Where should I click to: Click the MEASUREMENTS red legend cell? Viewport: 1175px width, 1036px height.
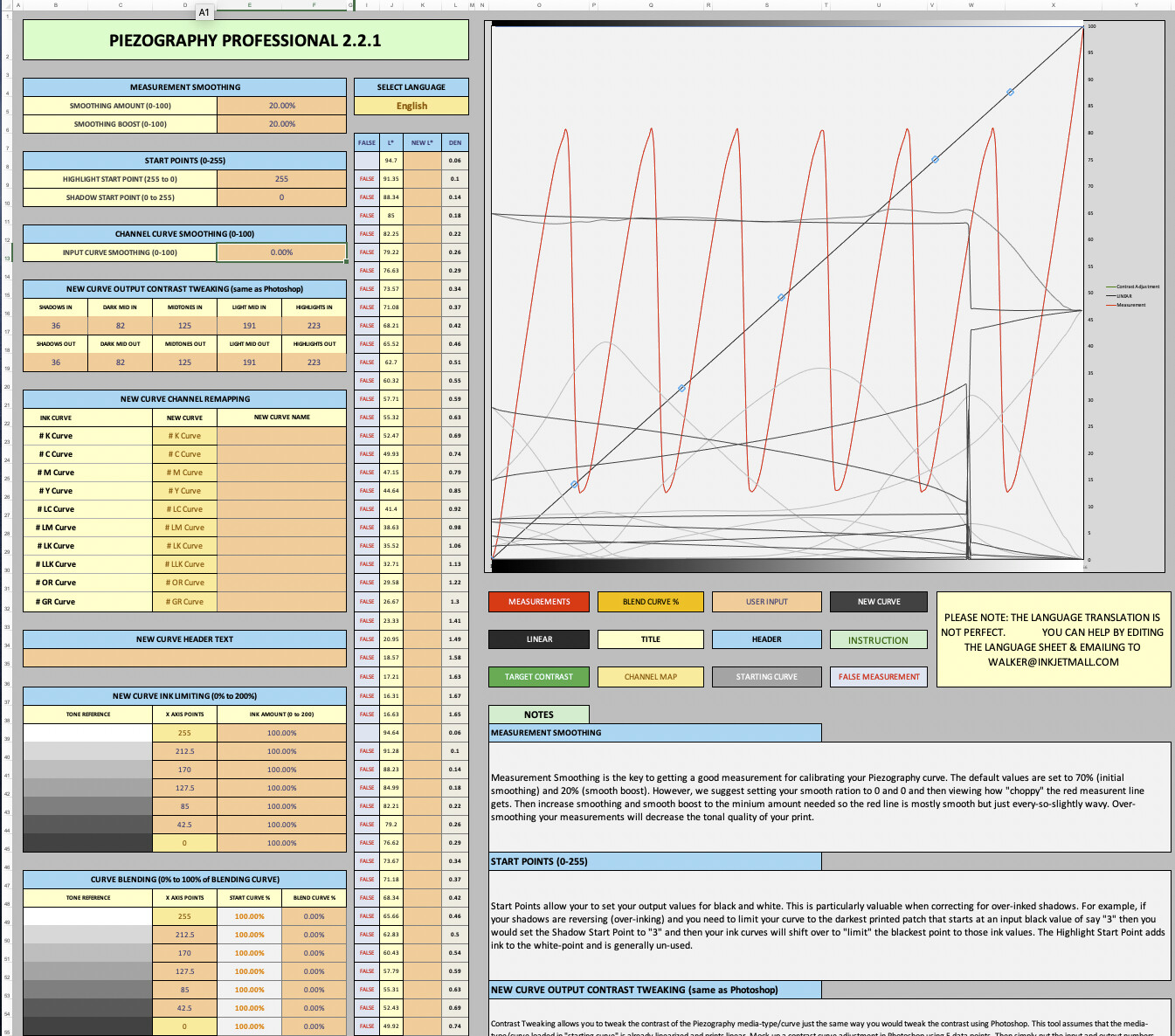tap(539, 602)
